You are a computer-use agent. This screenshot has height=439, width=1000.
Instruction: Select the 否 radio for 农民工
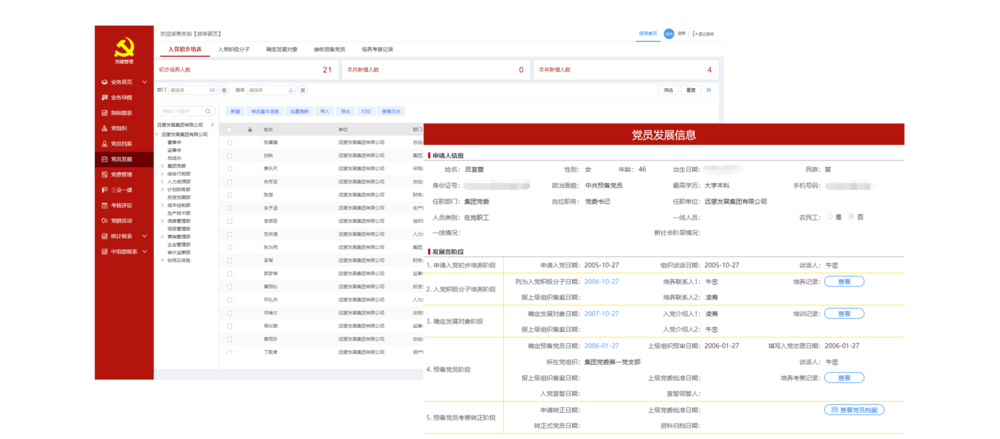click(x=850, y=216)
